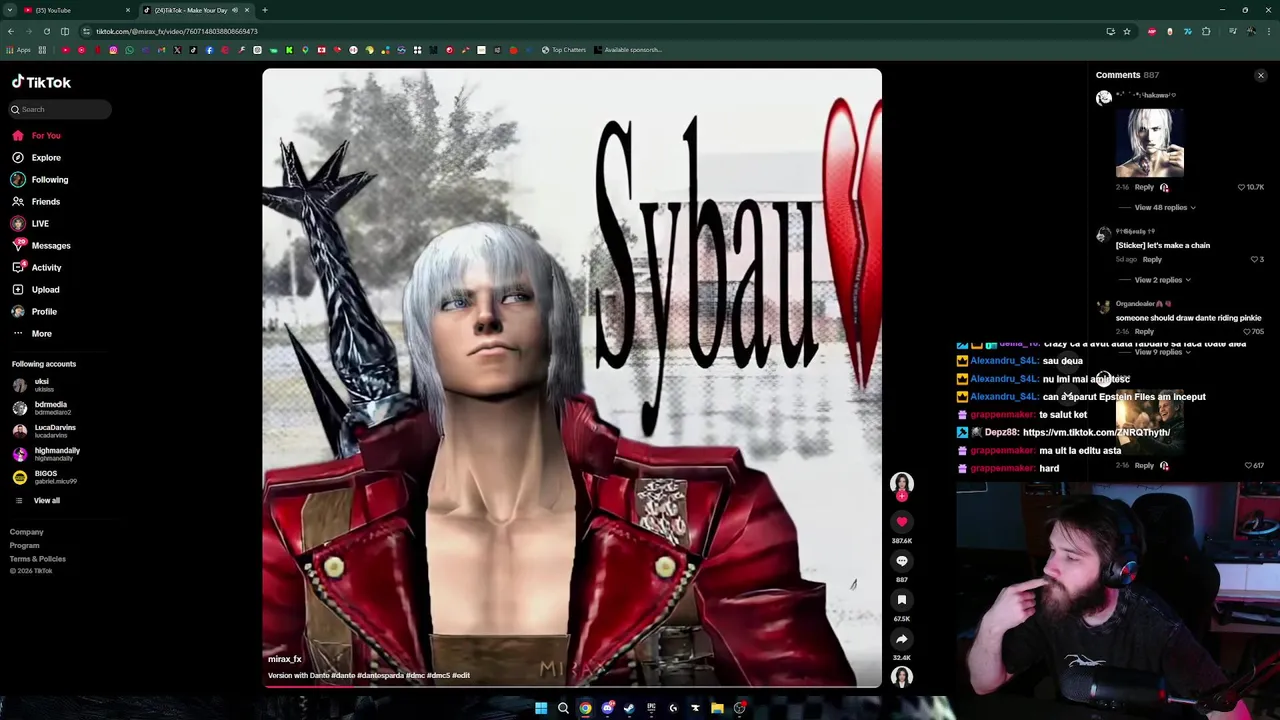Open the tab search dropdown arrow
Viewport: 1280px width, 720px height.
click(x=9, y=10)
